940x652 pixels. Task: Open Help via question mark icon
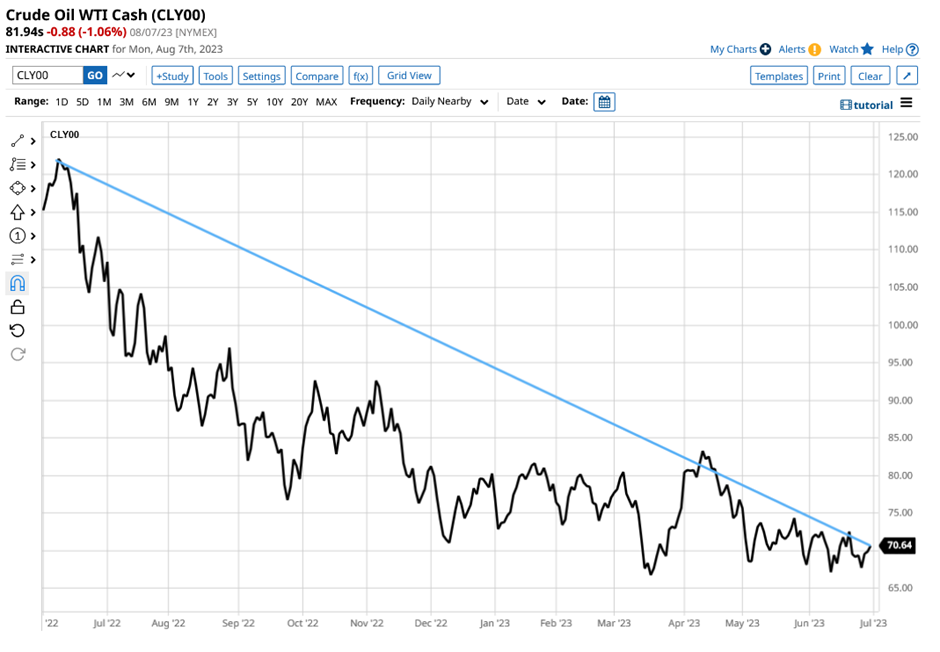[x=912, y=49]
